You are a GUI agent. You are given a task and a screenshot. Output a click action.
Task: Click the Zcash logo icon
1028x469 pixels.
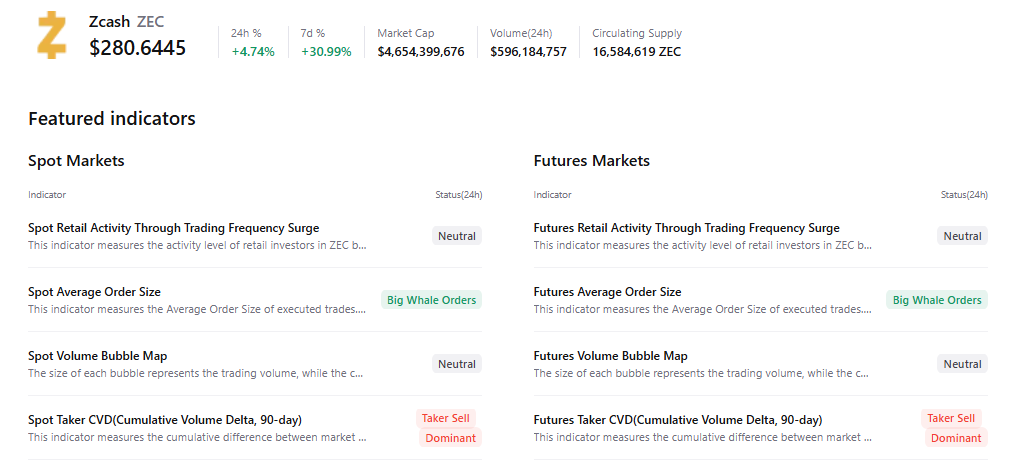tap(51, 35)
